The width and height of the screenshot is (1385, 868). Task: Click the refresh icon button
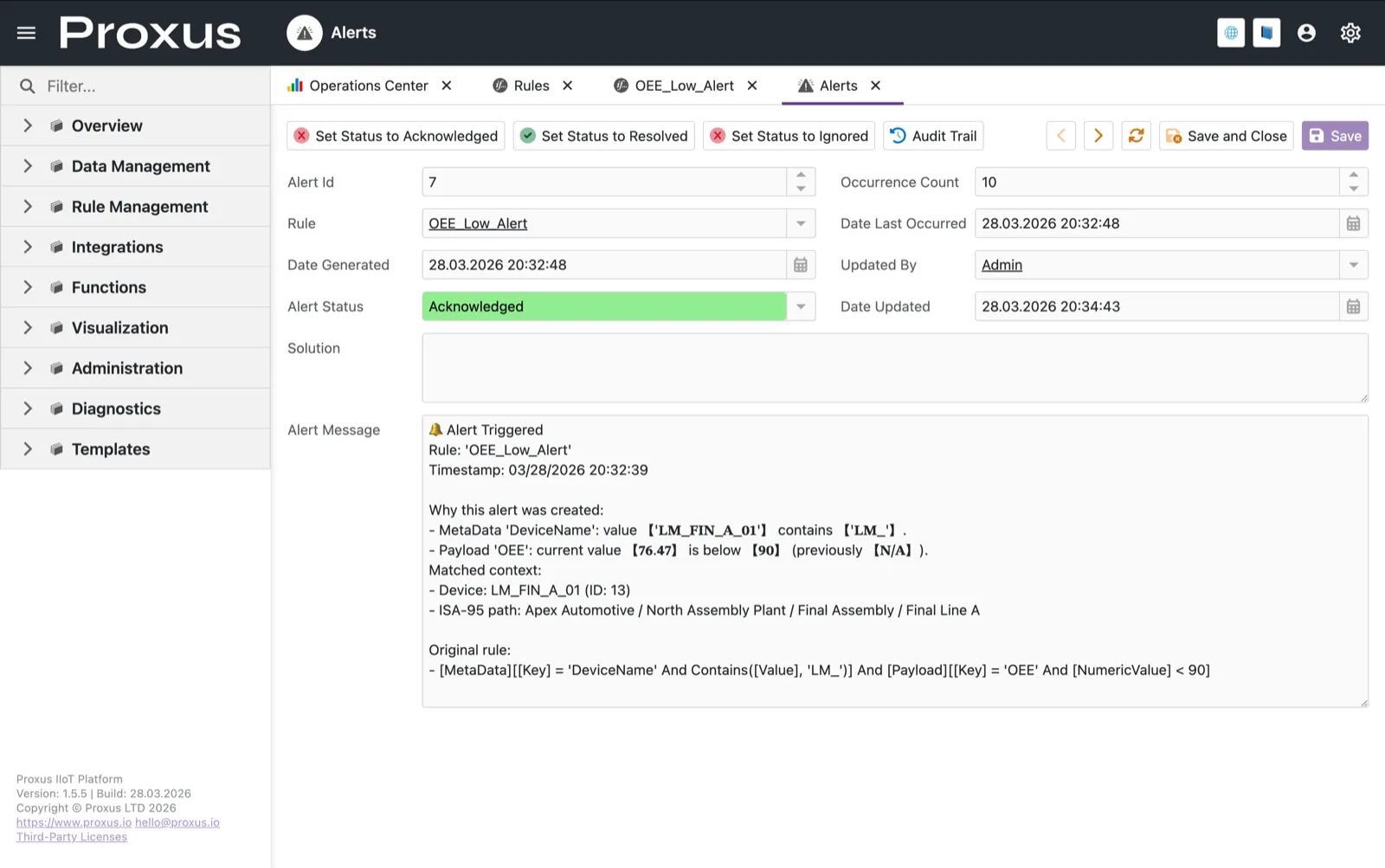[x=1136, y=136]
